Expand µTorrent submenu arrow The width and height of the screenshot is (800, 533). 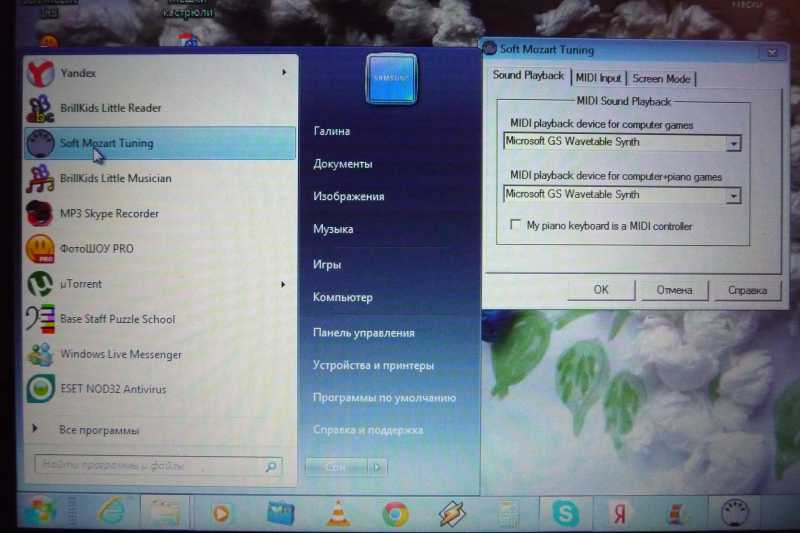click(x=283, y=284)
